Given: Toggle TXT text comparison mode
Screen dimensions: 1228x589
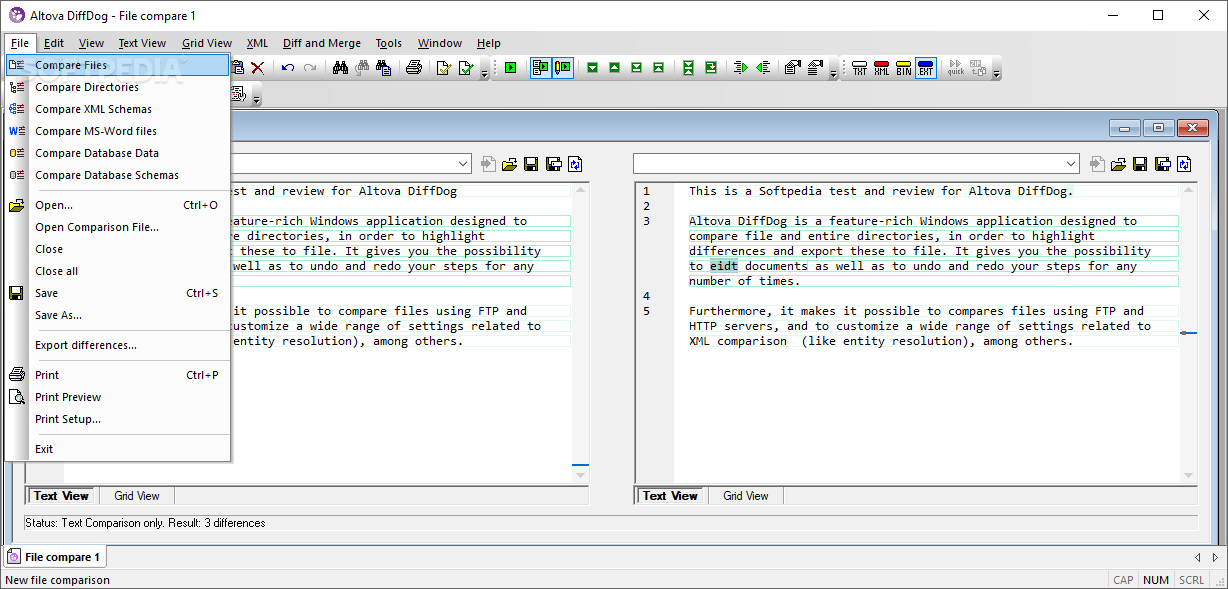Looking at the screenshot, I should [859, 68].
